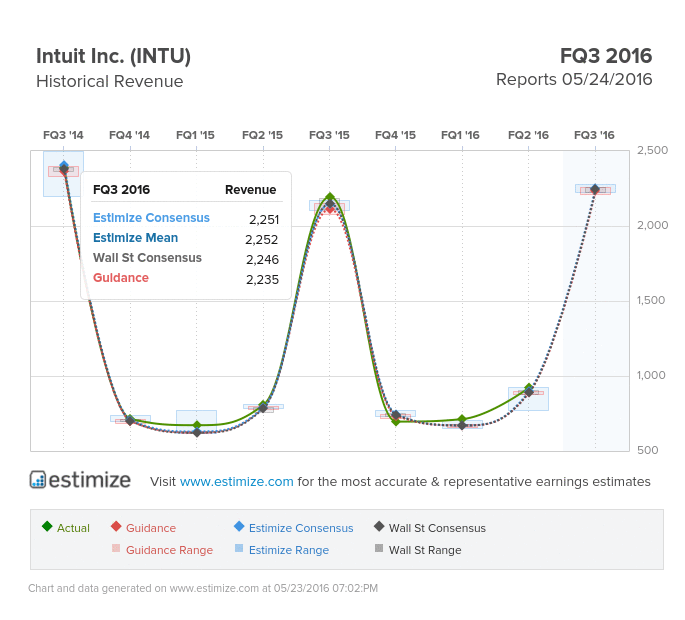The image size is (685, 620).
Task: Click the 2,000 y-axis label
Action: (x=652, y=225)
